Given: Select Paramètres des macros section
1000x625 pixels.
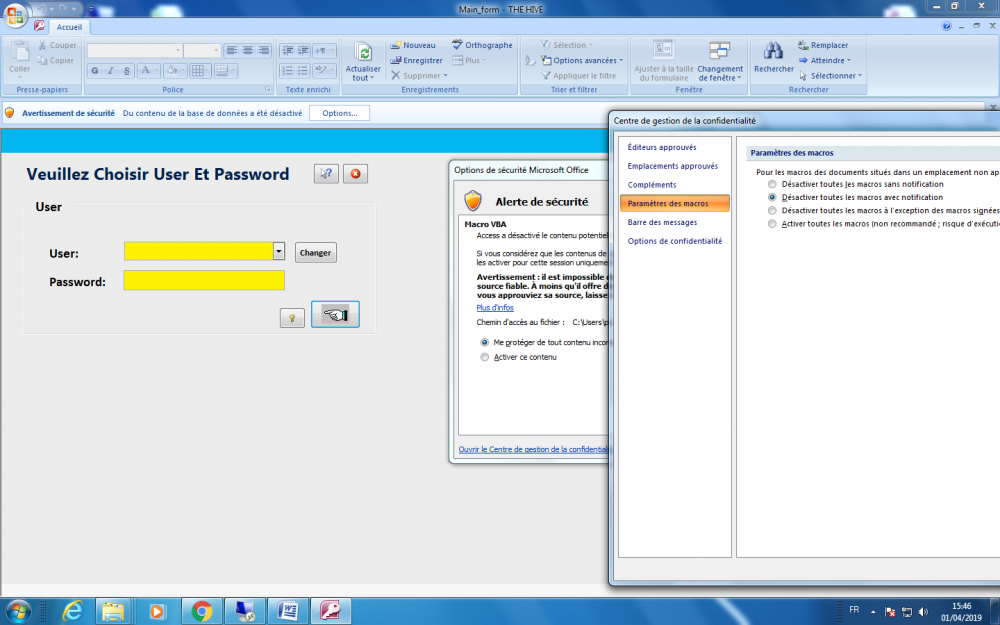Looking at the screenshot, I should (x=675, y=203).
